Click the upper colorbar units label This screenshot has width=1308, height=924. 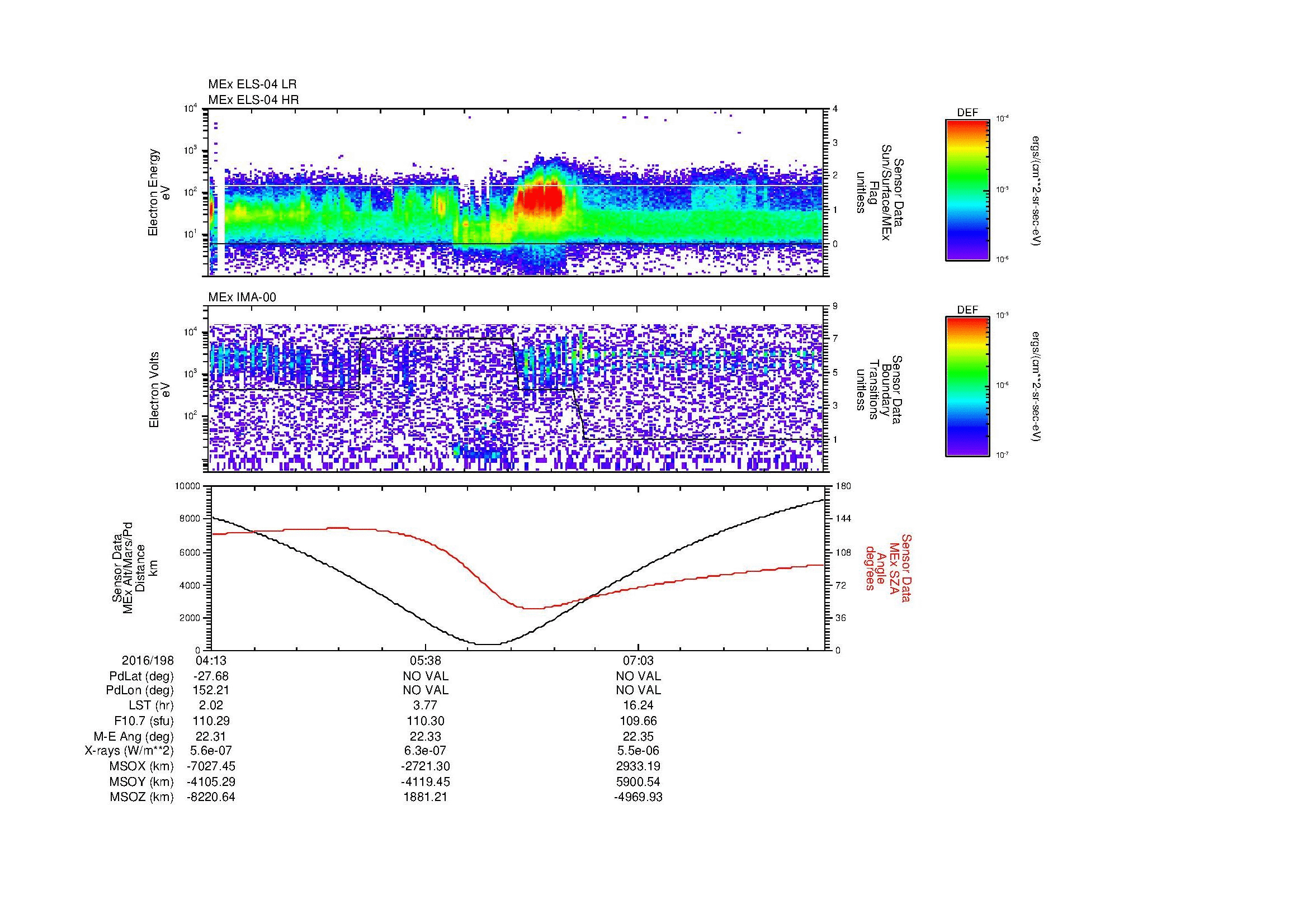coord(1036,190)
